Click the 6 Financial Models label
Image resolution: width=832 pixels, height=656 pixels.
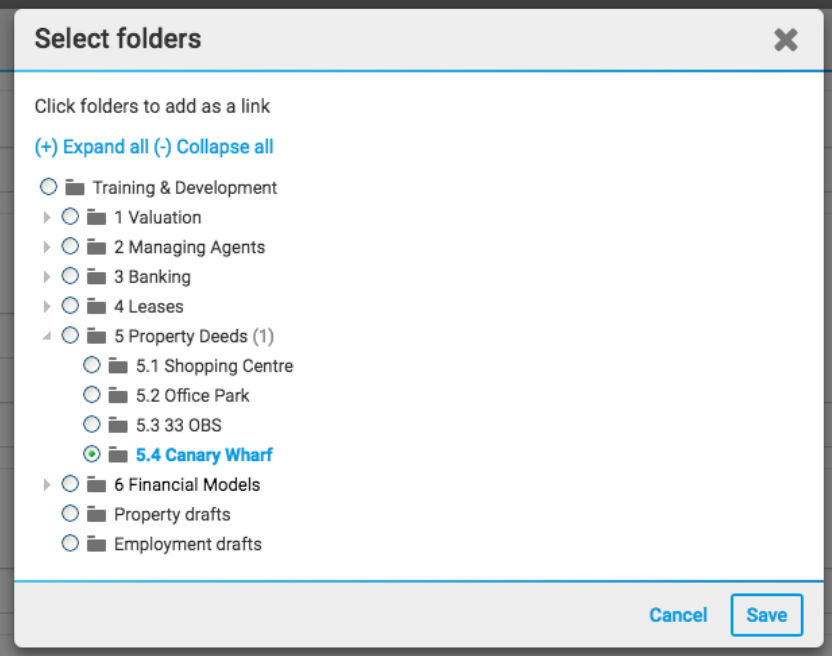(x=187, y=485)
